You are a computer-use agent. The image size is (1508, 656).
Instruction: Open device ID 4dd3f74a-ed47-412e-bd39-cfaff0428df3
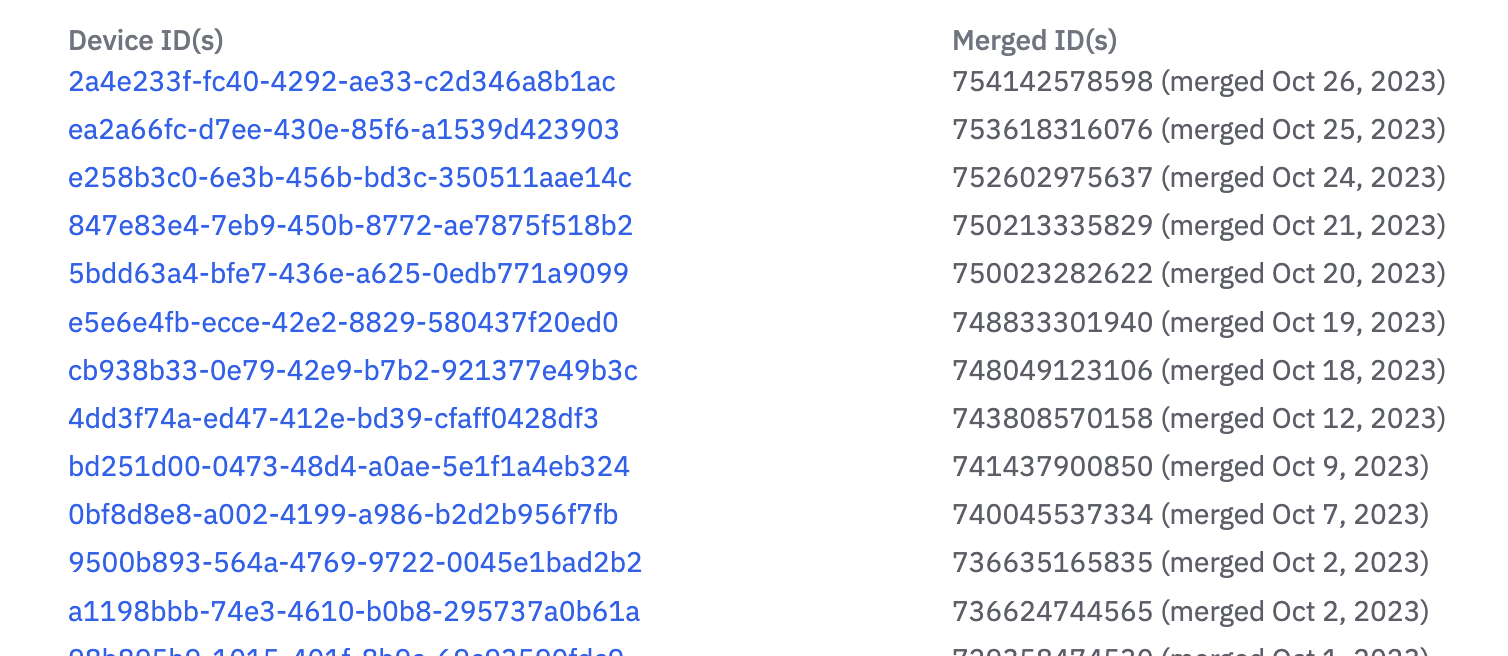334,419
